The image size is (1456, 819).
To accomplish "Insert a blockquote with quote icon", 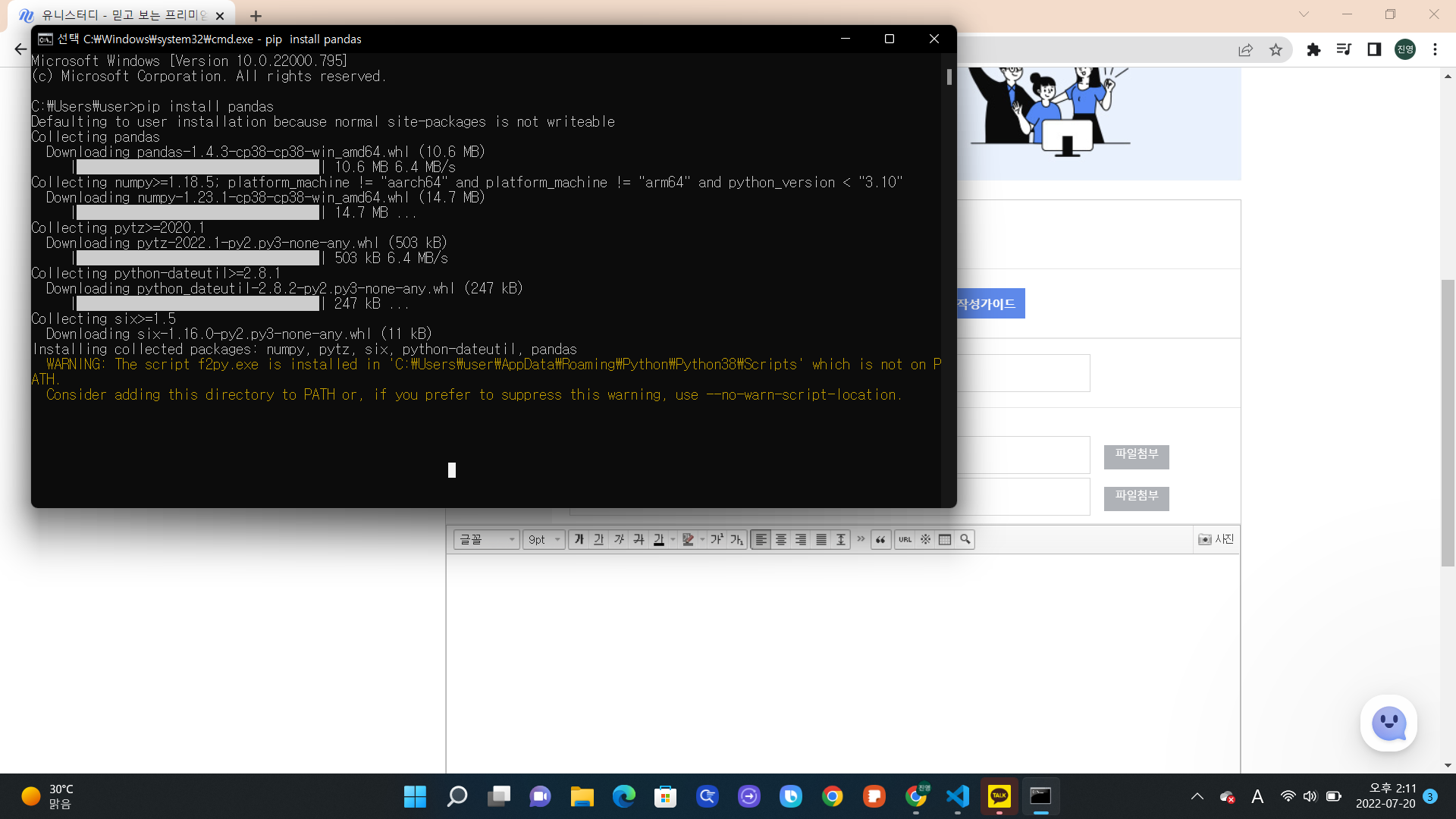I will point(880,539).
